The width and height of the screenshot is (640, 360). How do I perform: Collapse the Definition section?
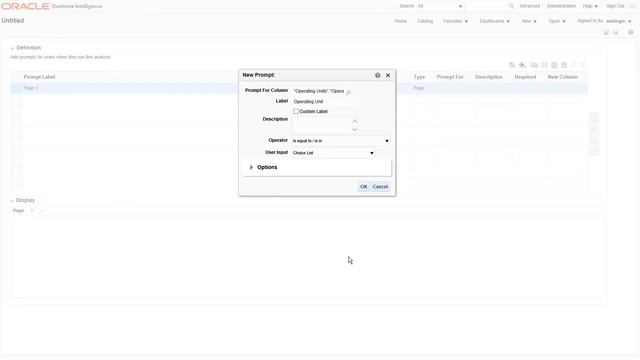coord(12,48)
